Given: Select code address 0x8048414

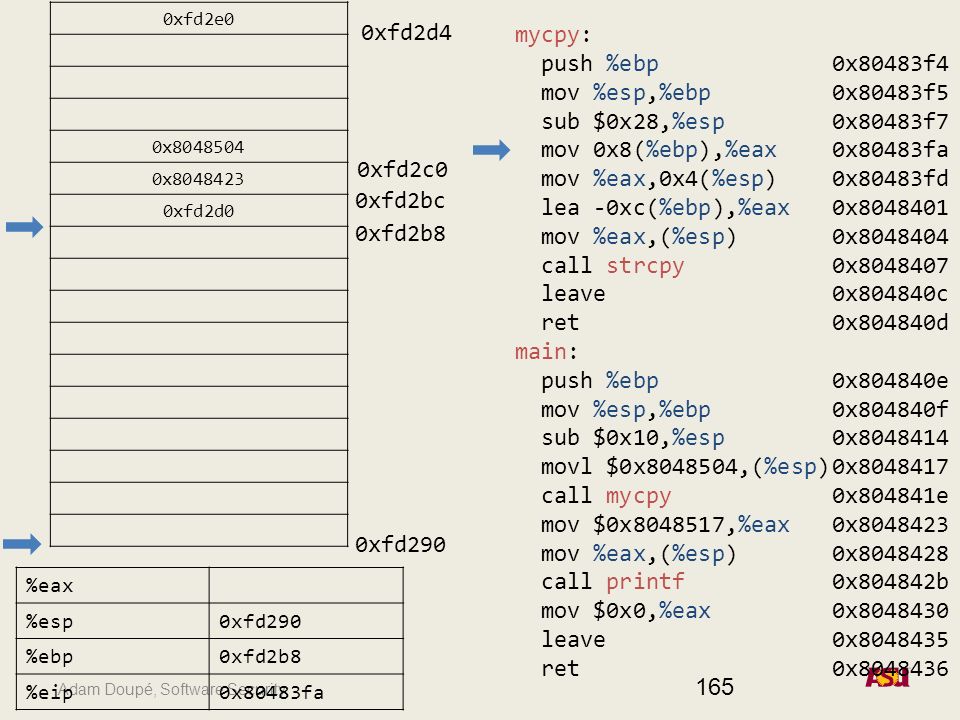Looking at the screenshot, I should pyautogui.click(x=890, y=438).
